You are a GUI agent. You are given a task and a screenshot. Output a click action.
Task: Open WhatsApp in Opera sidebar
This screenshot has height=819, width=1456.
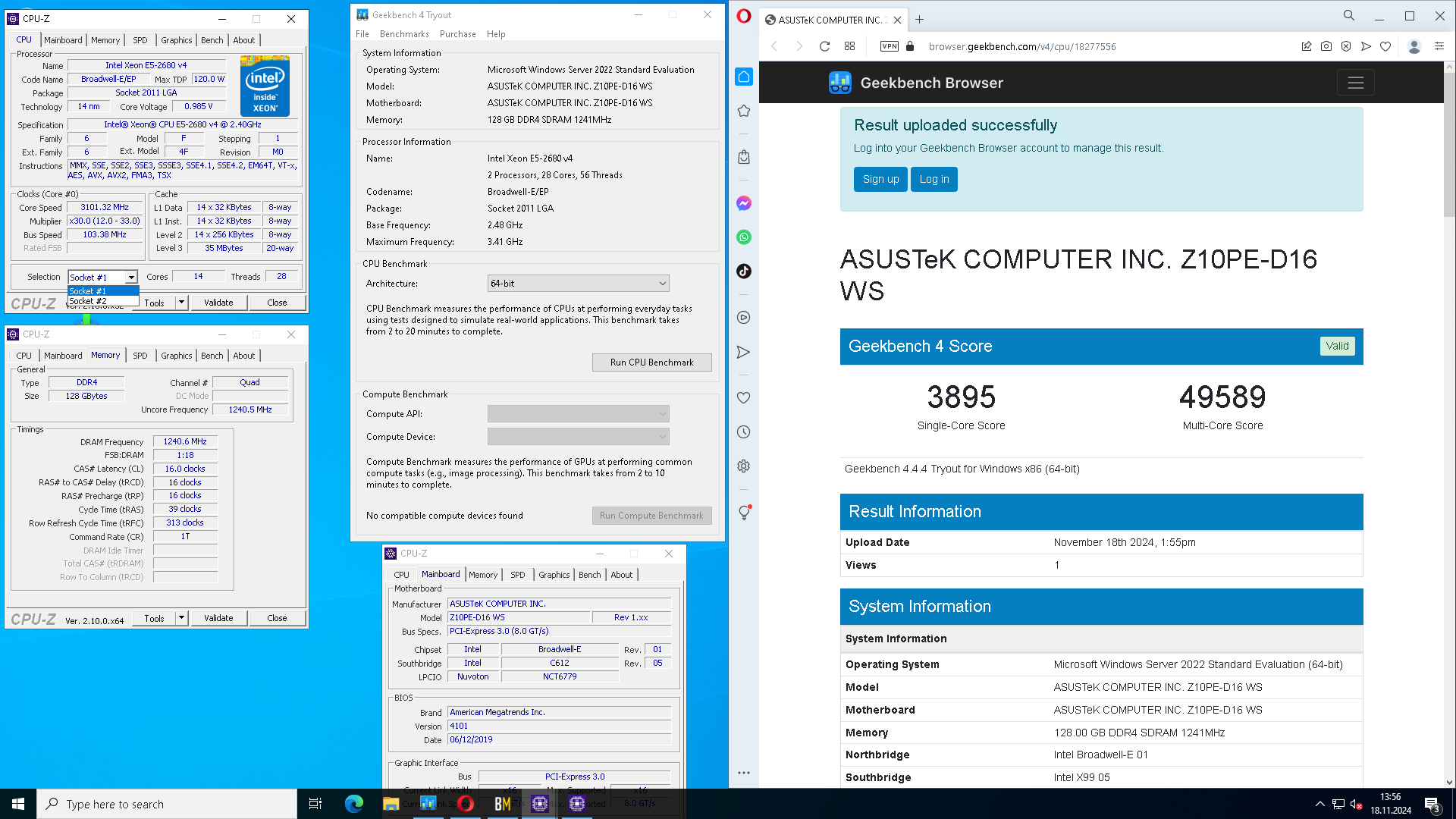tap(744, 237)
